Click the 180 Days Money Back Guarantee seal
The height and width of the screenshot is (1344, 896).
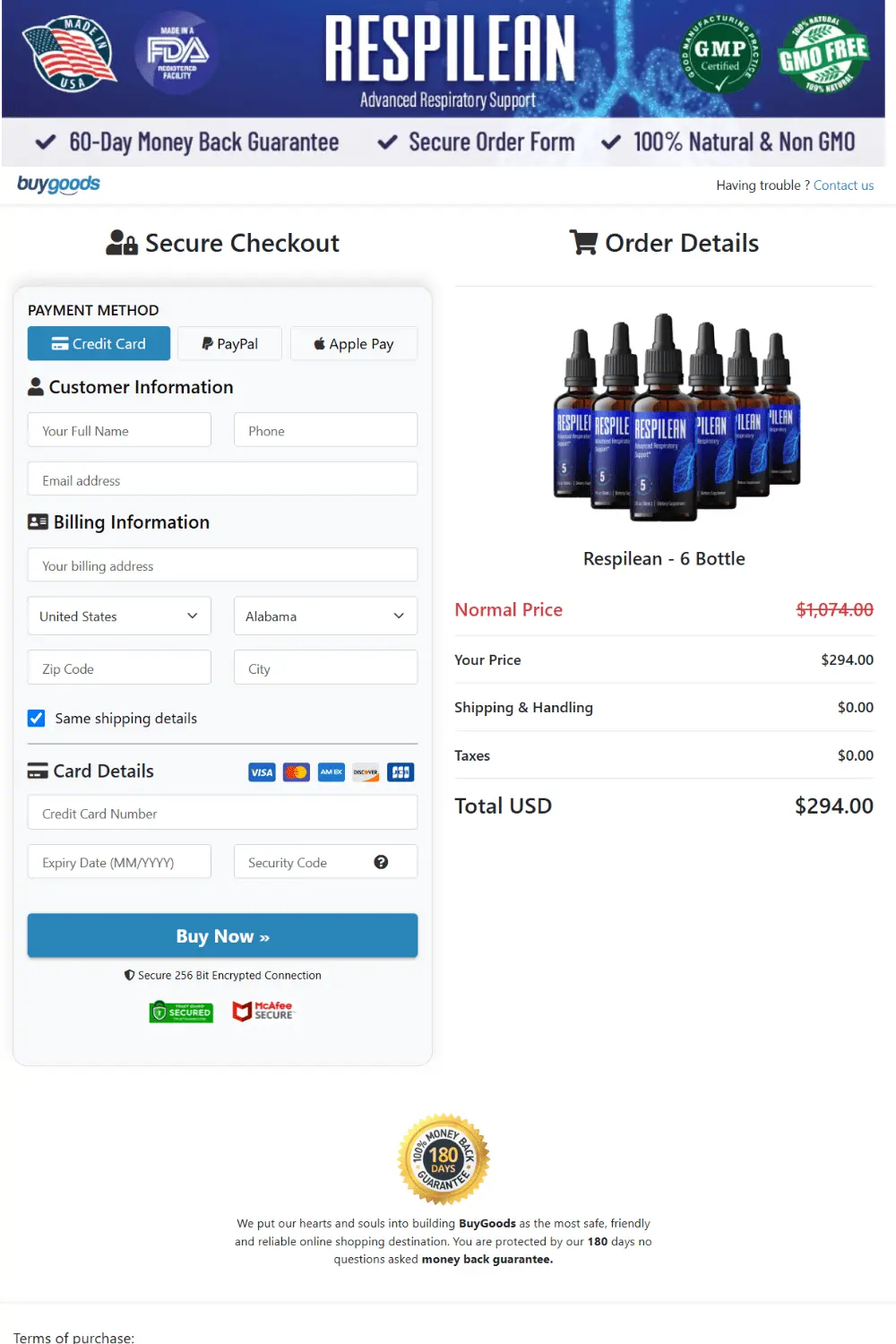click(443, 1158)
